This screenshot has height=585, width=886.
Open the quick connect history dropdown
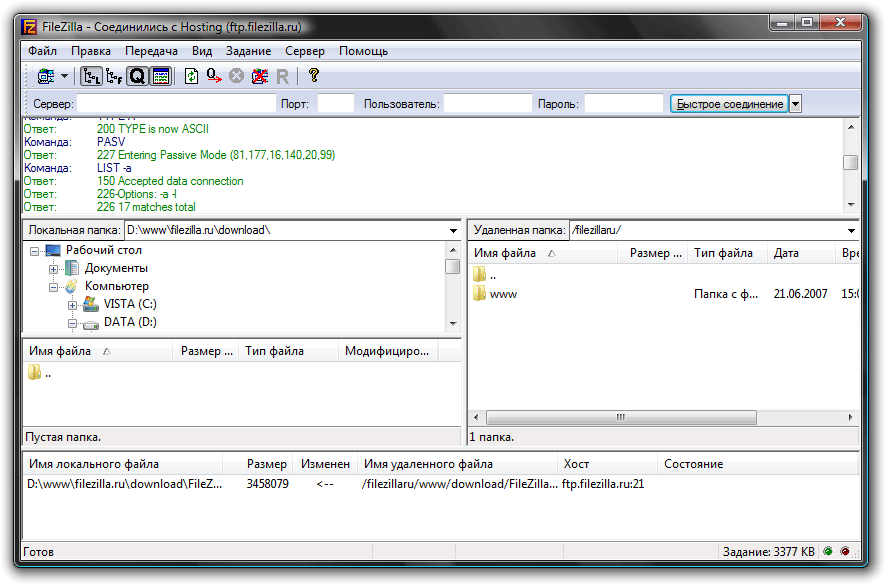coord(795,103)
